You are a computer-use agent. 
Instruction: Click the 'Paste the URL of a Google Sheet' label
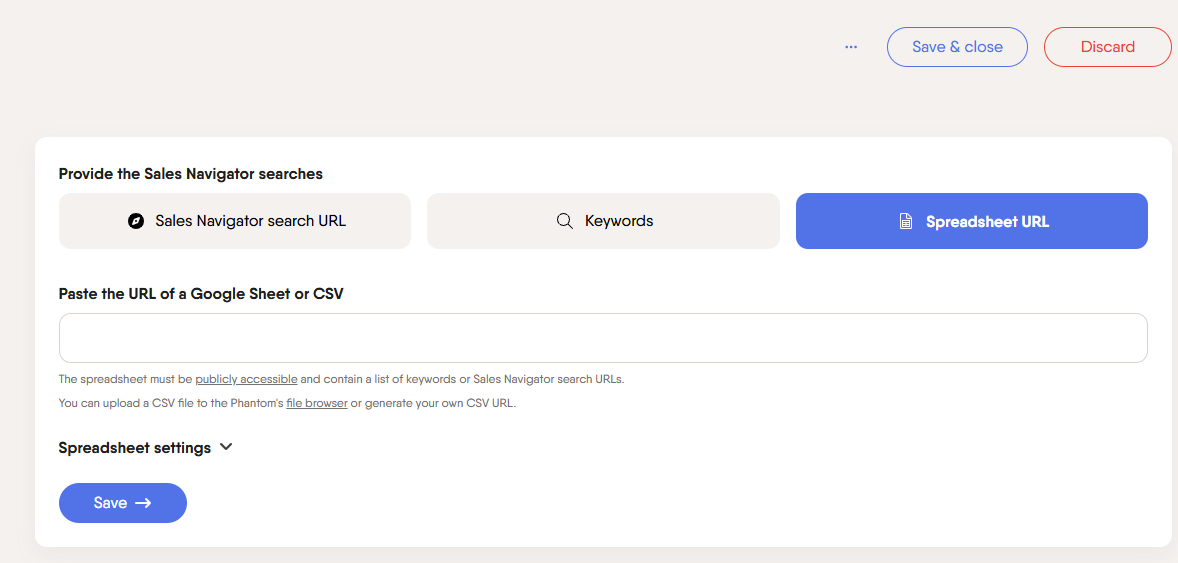coord(201,294)
